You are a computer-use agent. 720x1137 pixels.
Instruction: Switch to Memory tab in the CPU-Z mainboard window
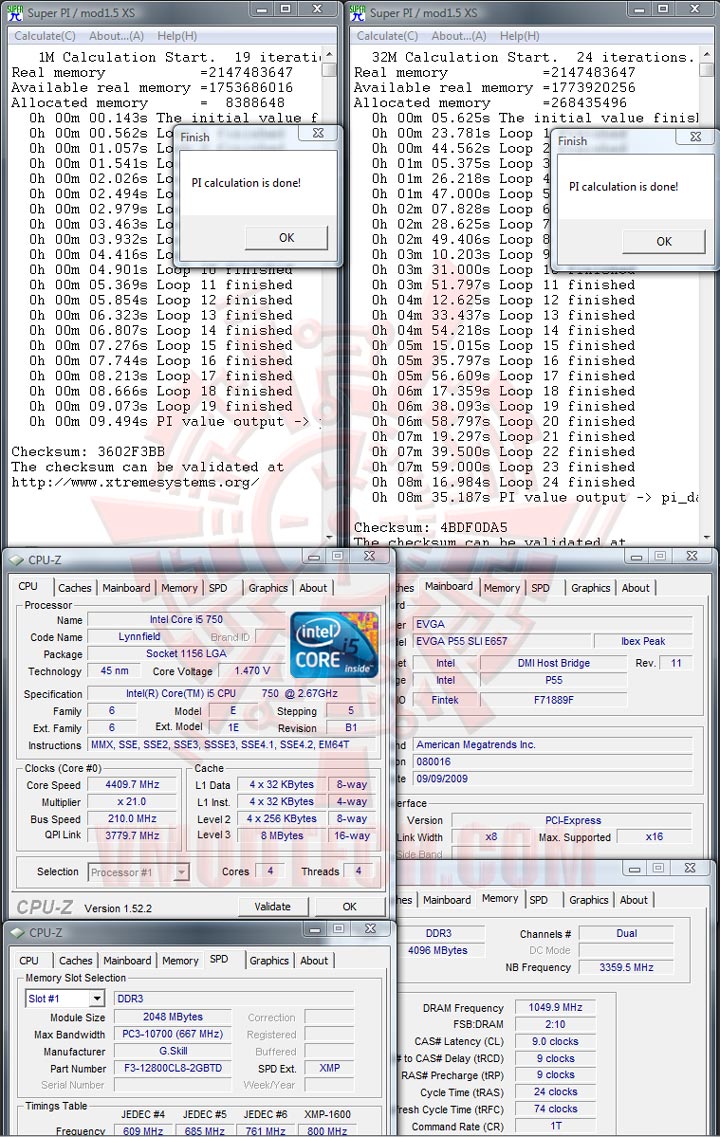coord(502,588)
